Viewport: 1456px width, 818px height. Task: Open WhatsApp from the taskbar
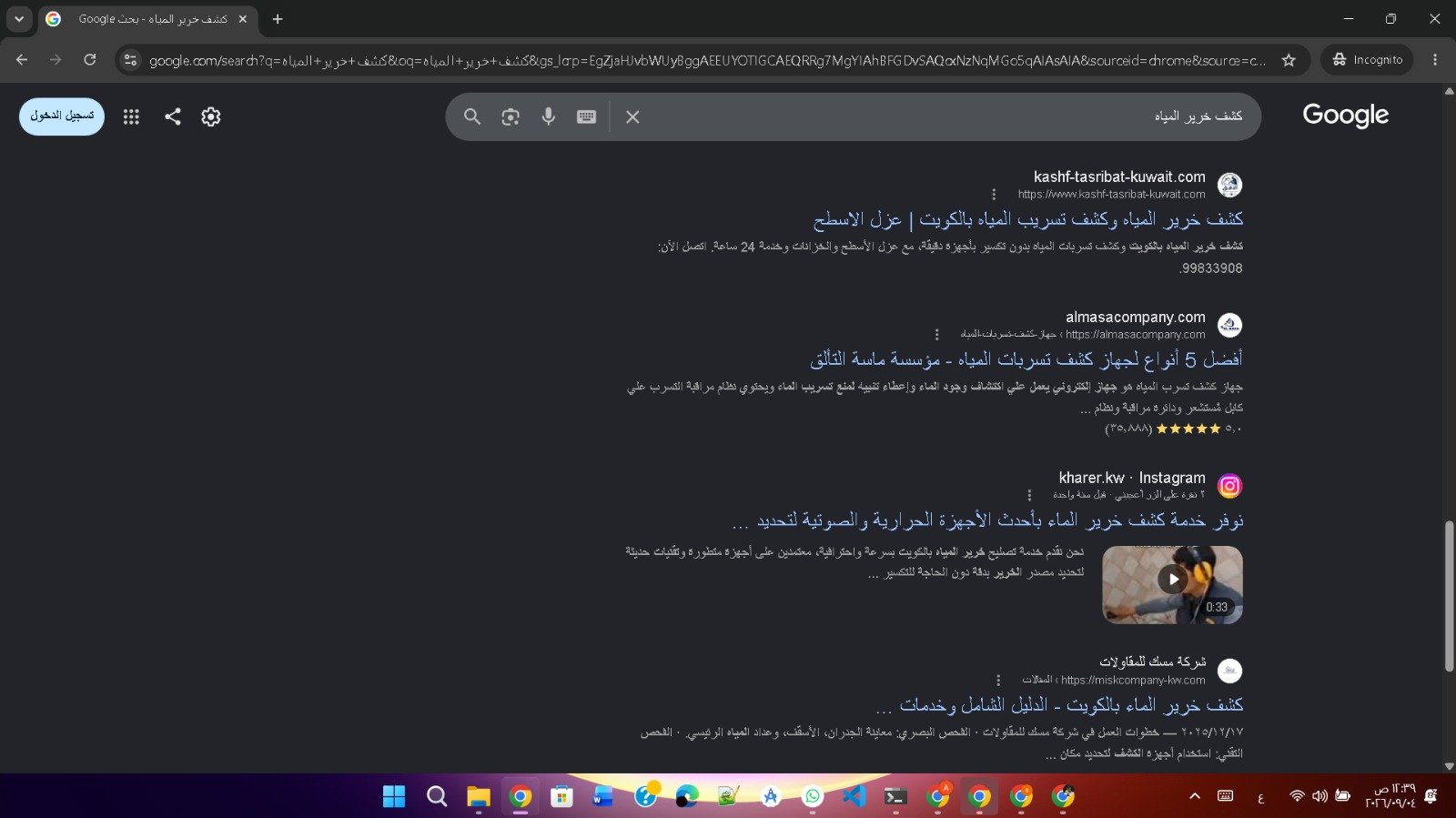813,796
